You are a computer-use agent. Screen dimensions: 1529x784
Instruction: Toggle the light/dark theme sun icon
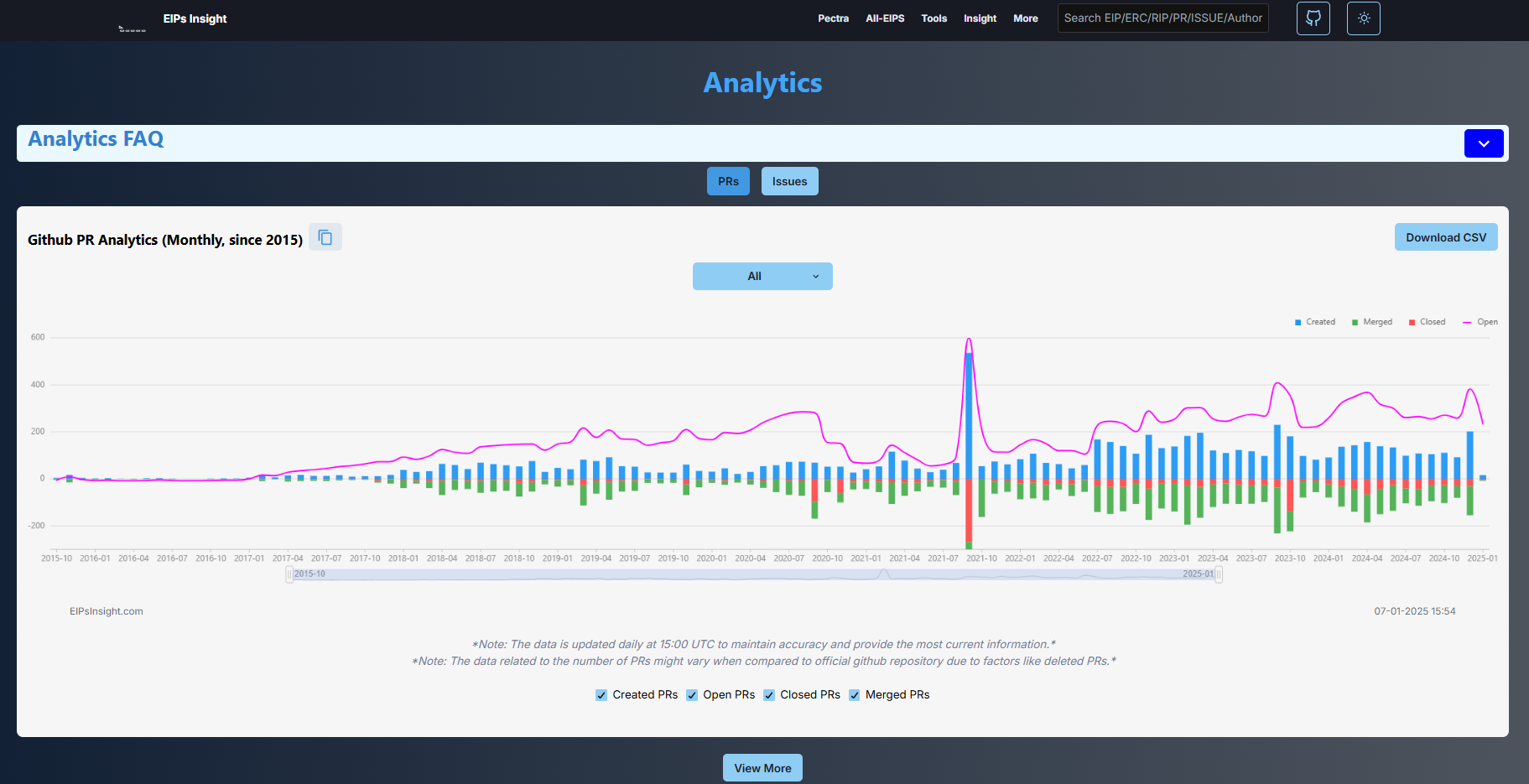(1363, 18)
